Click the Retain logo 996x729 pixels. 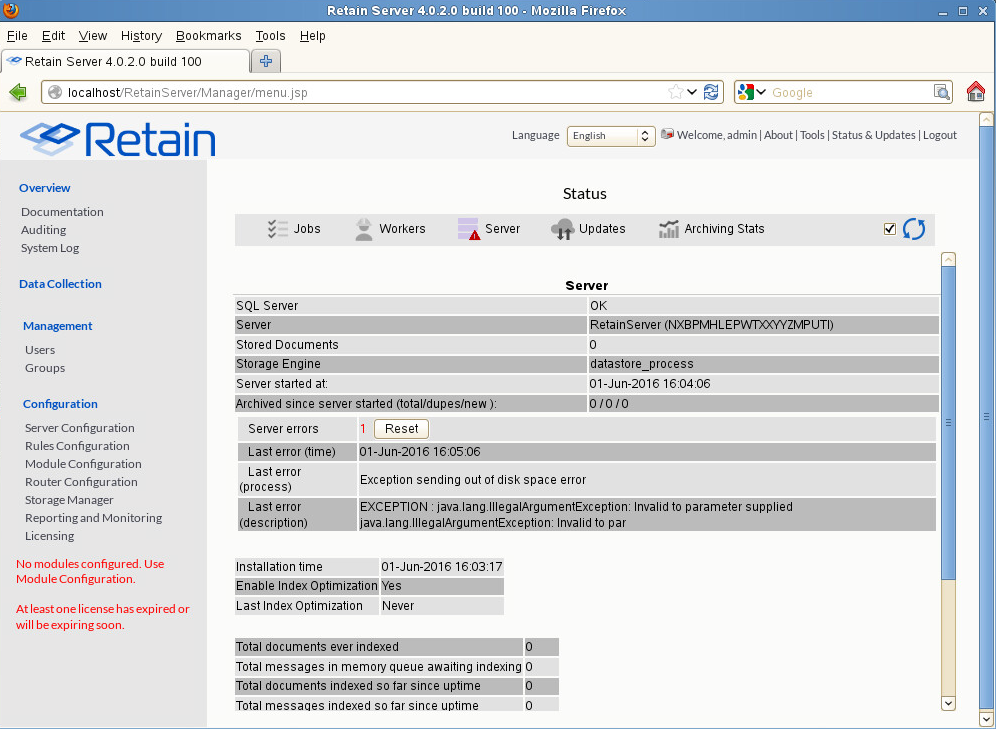[x=118, y=139]
